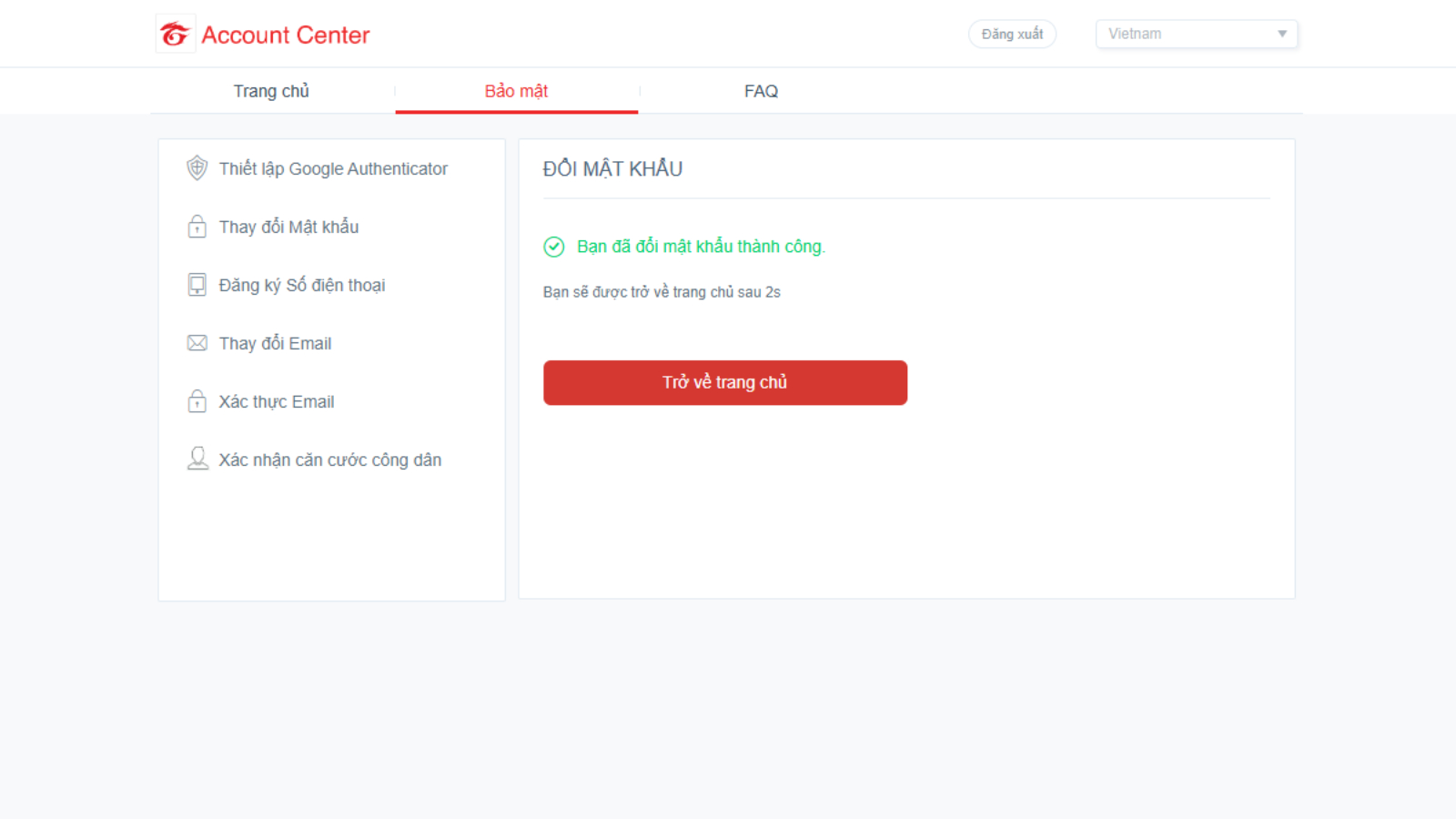Screen dimensions: 1456x819
Task: Select the Bảo mật tab
Action: point(516,91)
